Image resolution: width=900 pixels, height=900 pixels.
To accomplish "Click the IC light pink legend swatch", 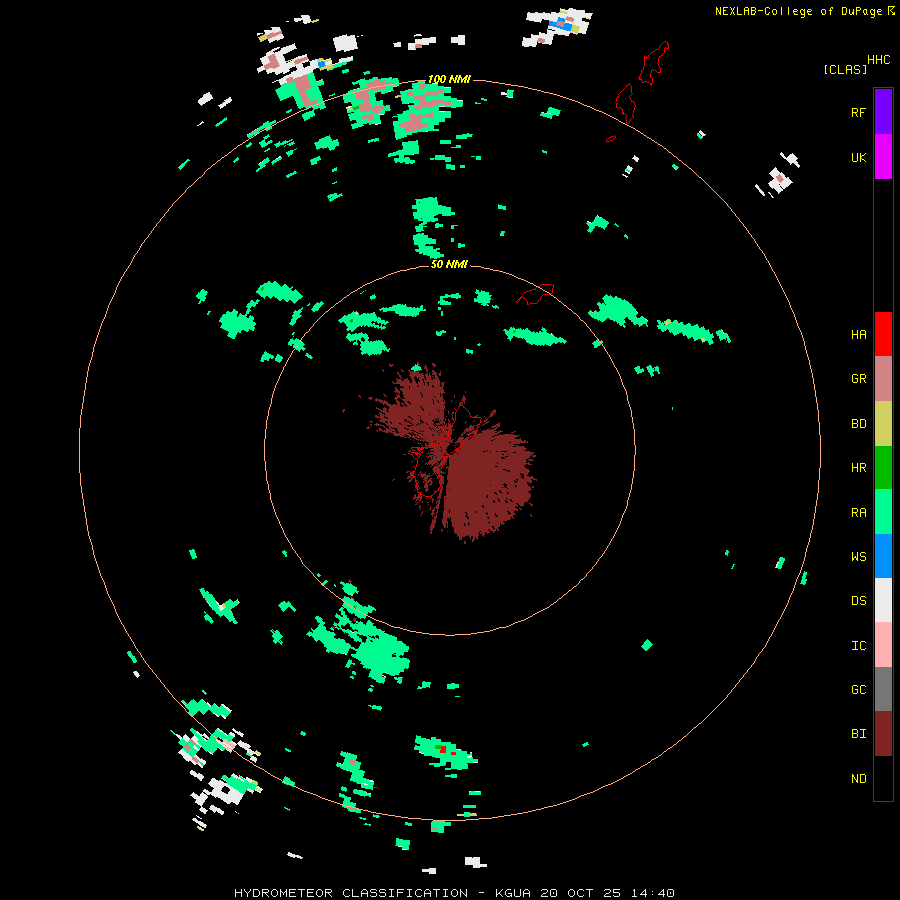I will click(883, 645).
